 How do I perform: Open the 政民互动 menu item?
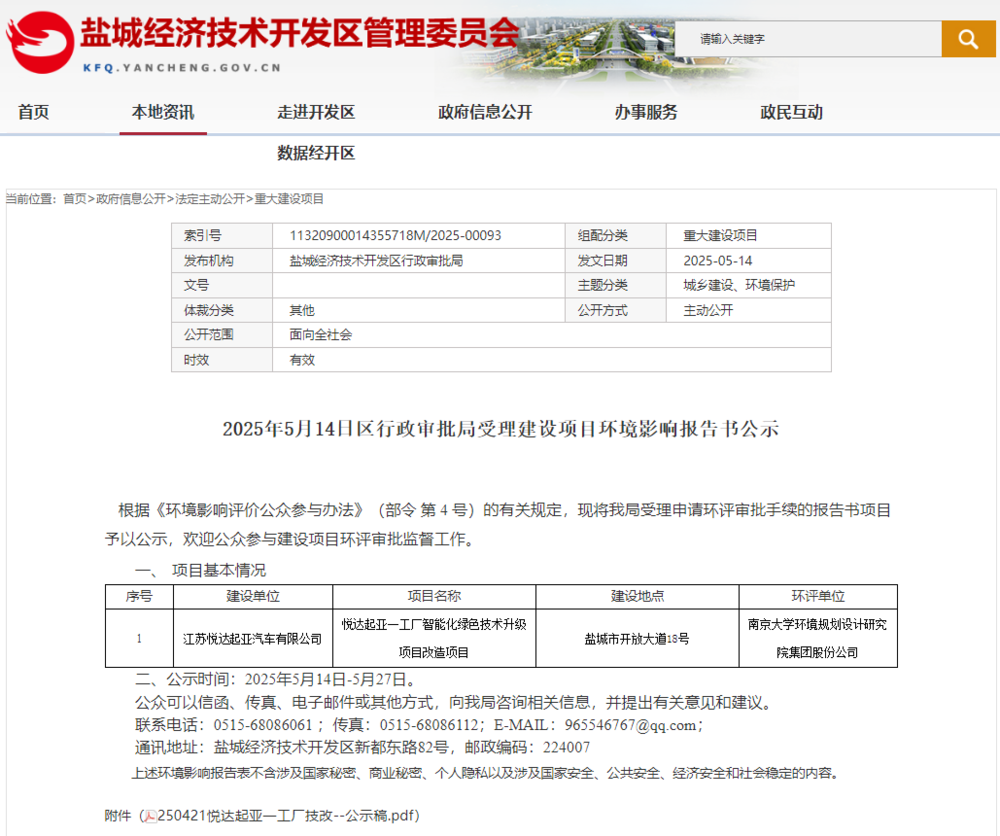pyautogui.click(x=791, y=112)
